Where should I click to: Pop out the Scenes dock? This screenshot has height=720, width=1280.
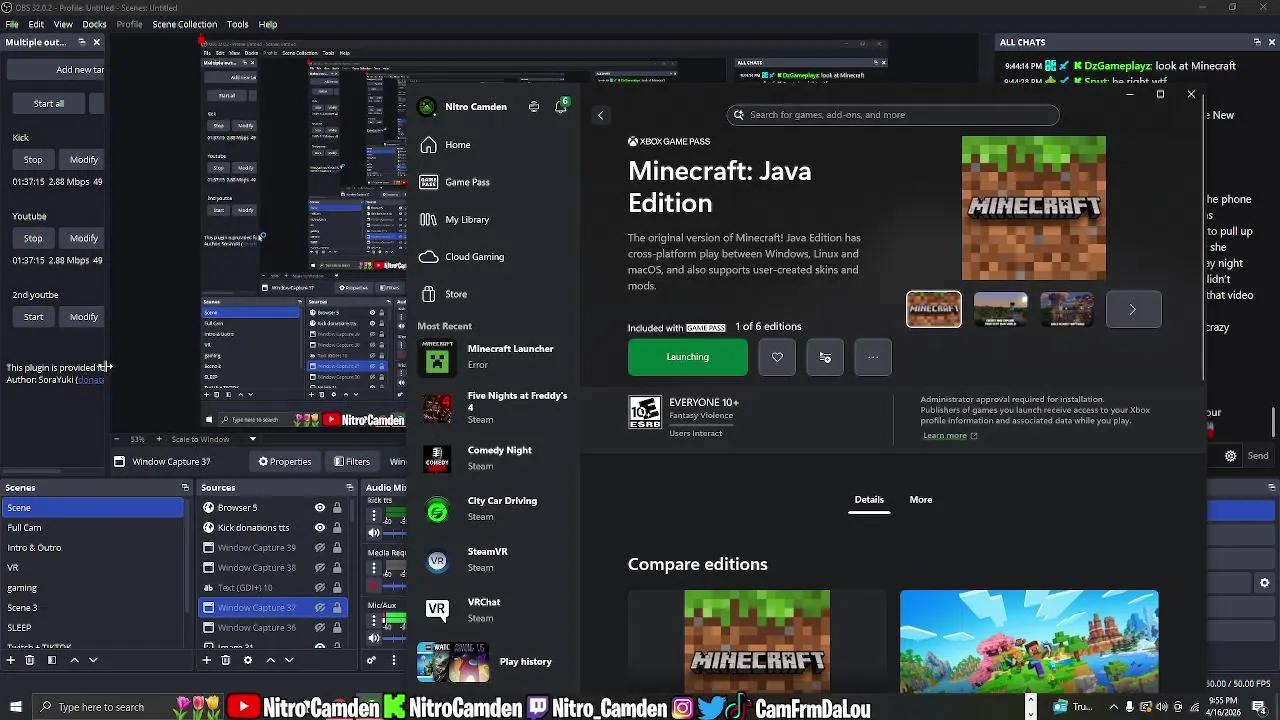pos(185,488)
